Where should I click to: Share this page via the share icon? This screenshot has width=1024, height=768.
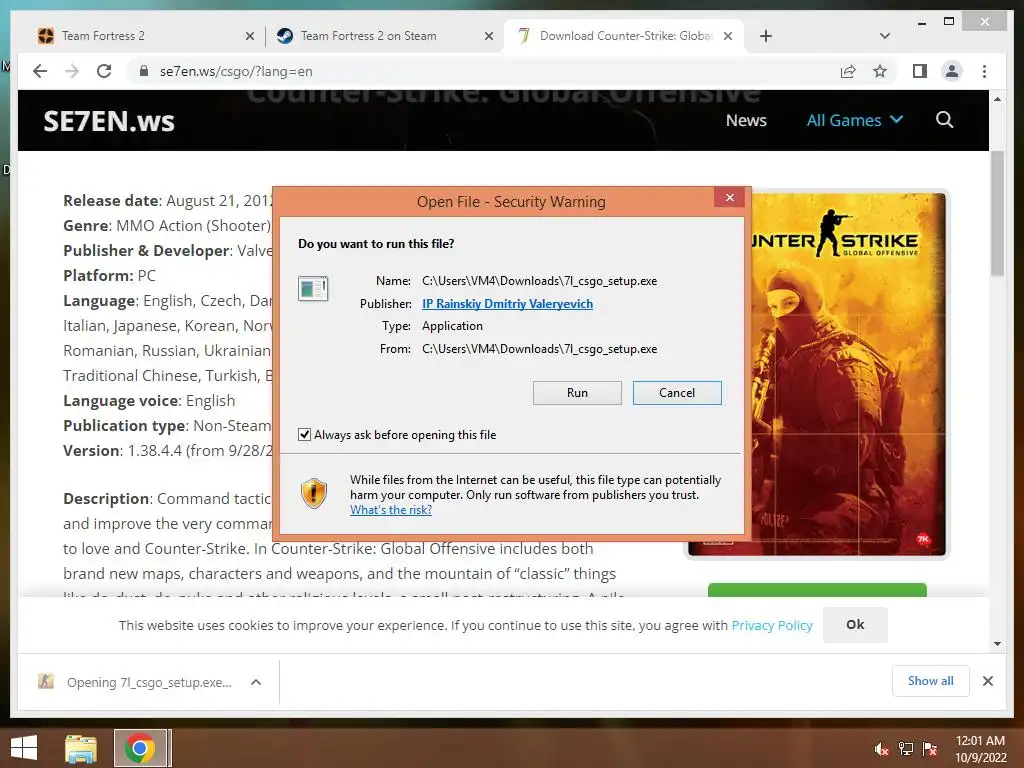848,71
